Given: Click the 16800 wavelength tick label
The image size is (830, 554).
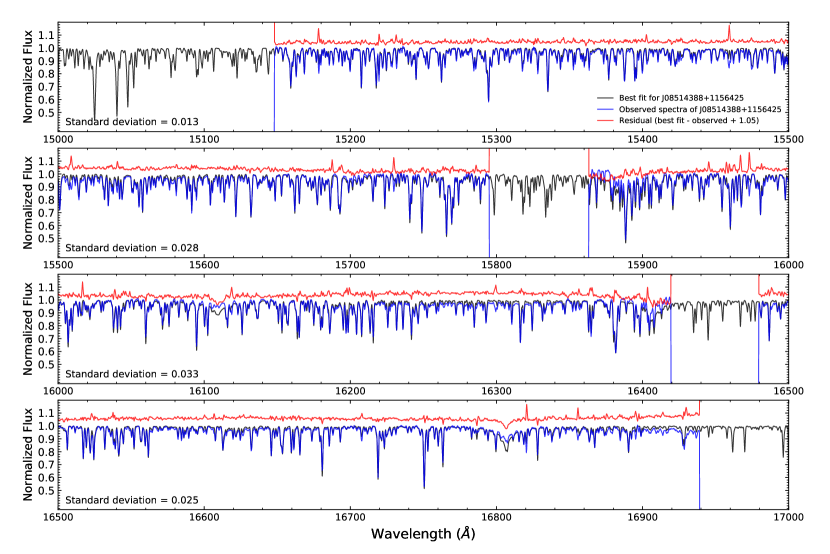Looking at the screenshot, I should tap(497, 517).
